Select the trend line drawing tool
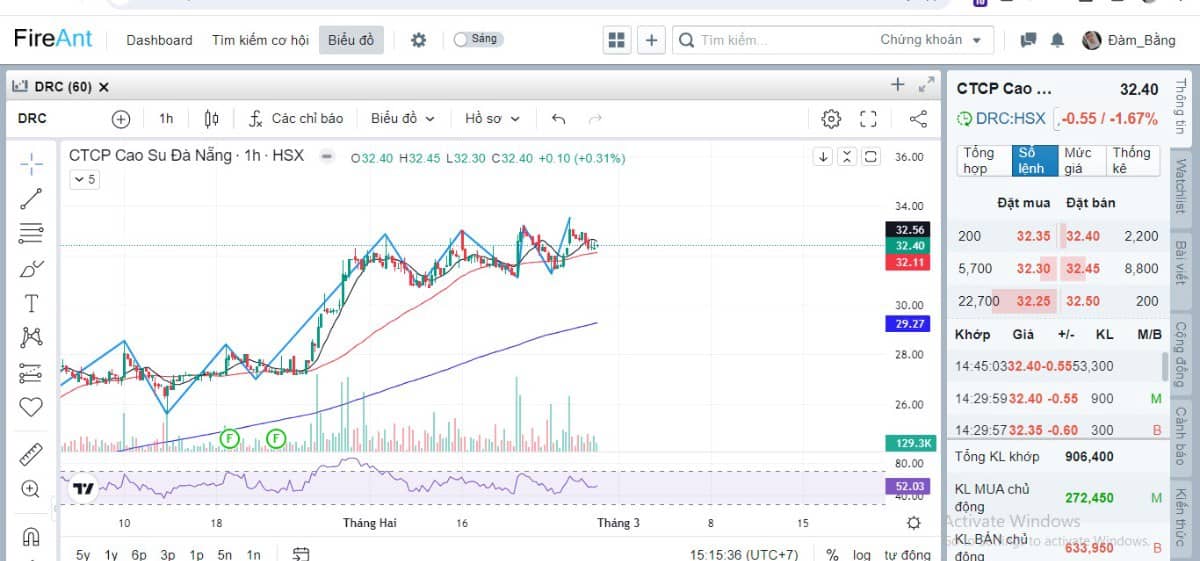1200x561 pixels. pos(31,198)
